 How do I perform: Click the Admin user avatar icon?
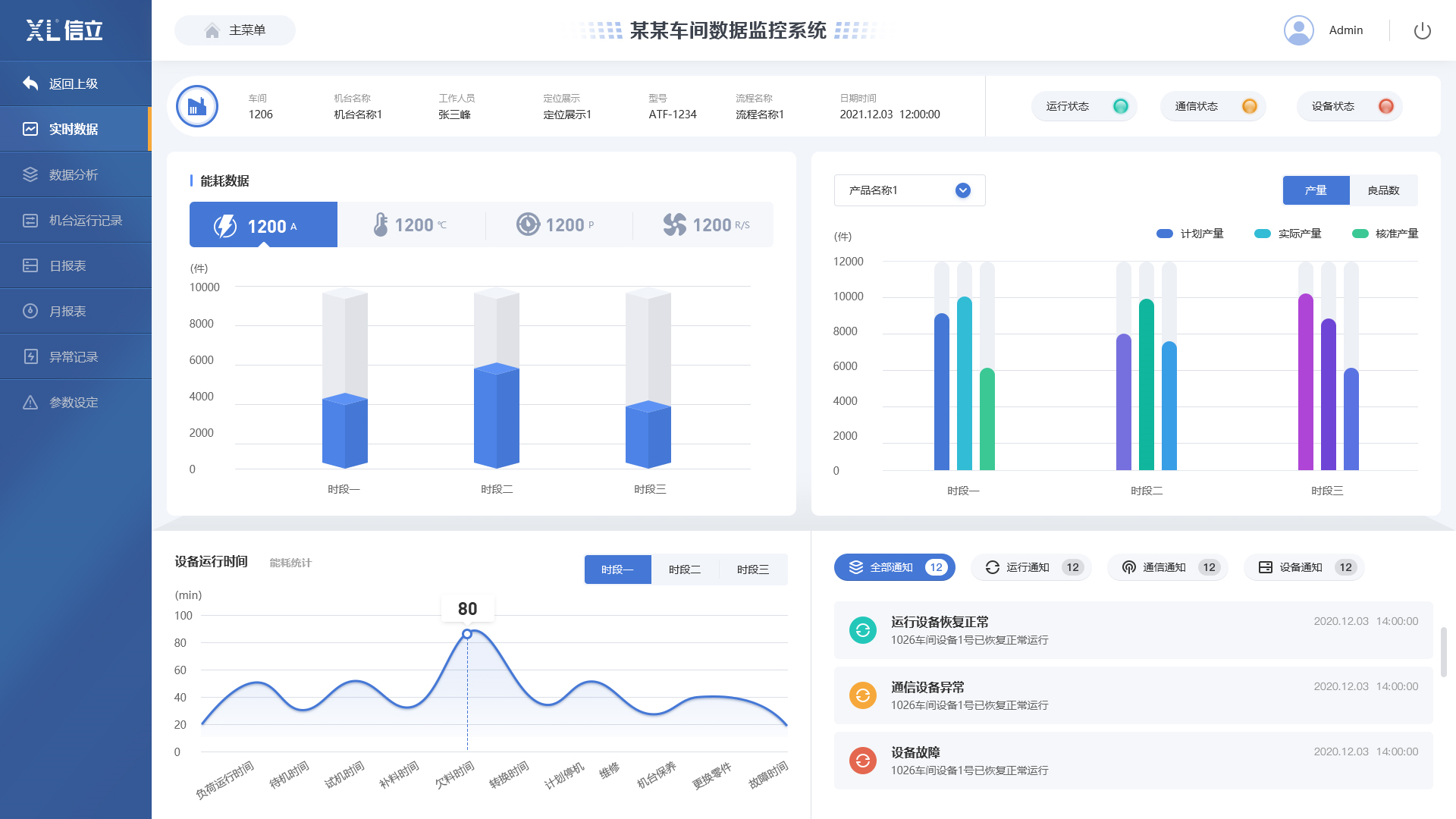(1298, 30)
